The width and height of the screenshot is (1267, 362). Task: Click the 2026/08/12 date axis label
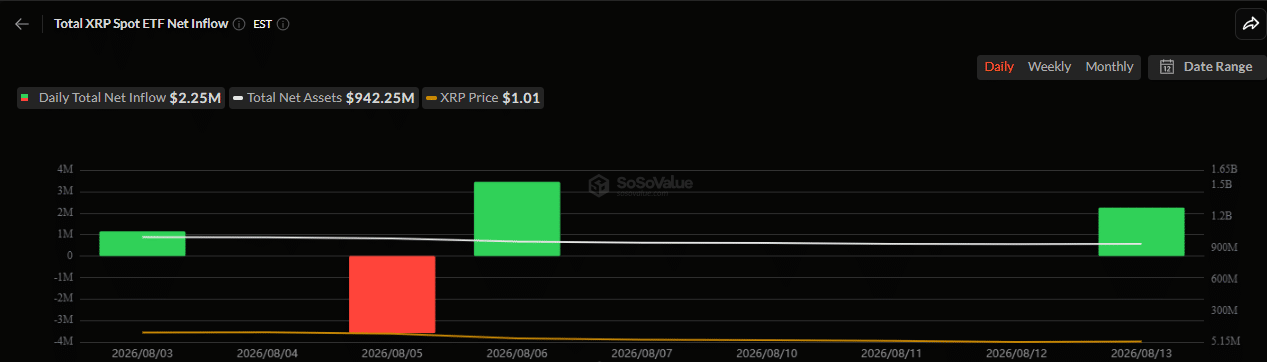point(1016,353)
